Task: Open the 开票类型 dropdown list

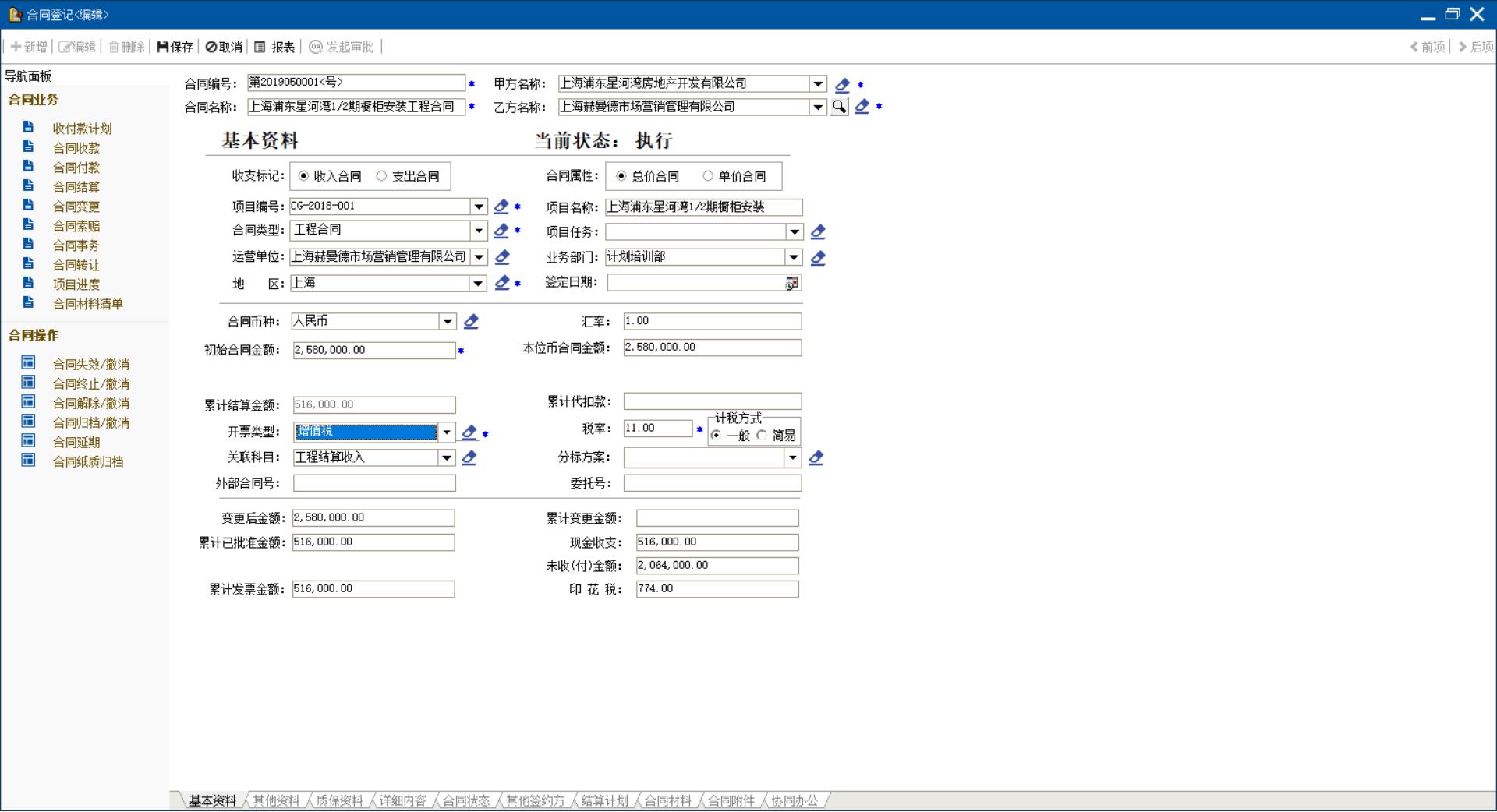Action: (x=447, y=432)
